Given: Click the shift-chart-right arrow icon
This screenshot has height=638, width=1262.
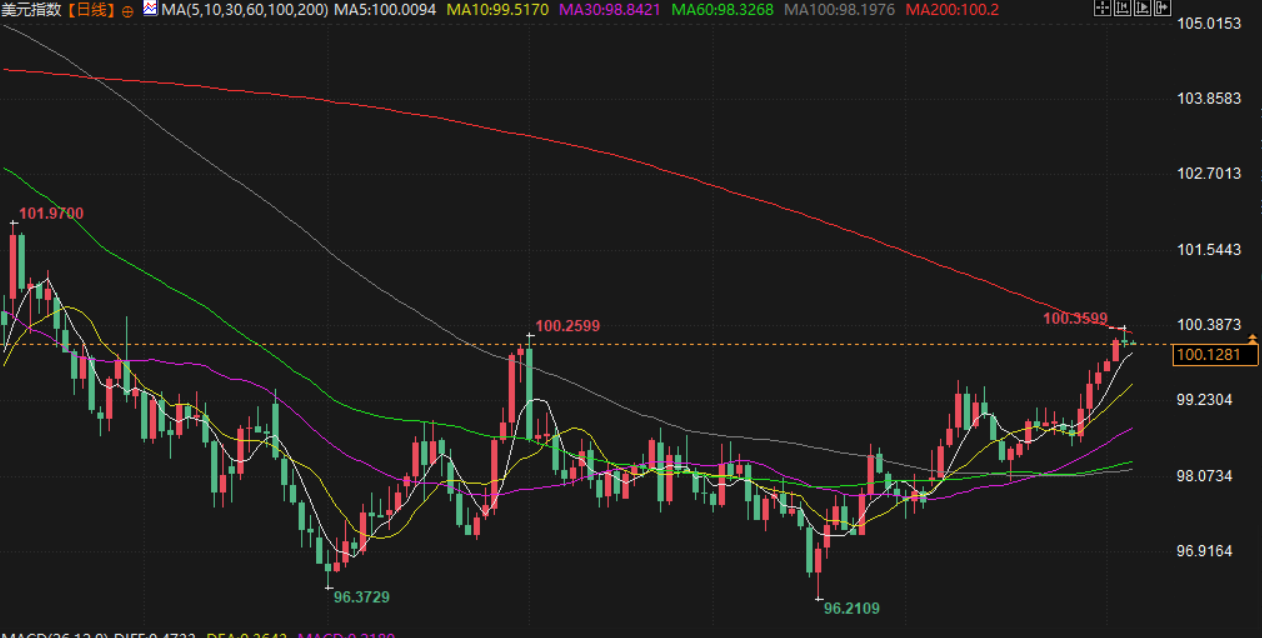Looking at the screenshot, I should tap(1162, 8).
